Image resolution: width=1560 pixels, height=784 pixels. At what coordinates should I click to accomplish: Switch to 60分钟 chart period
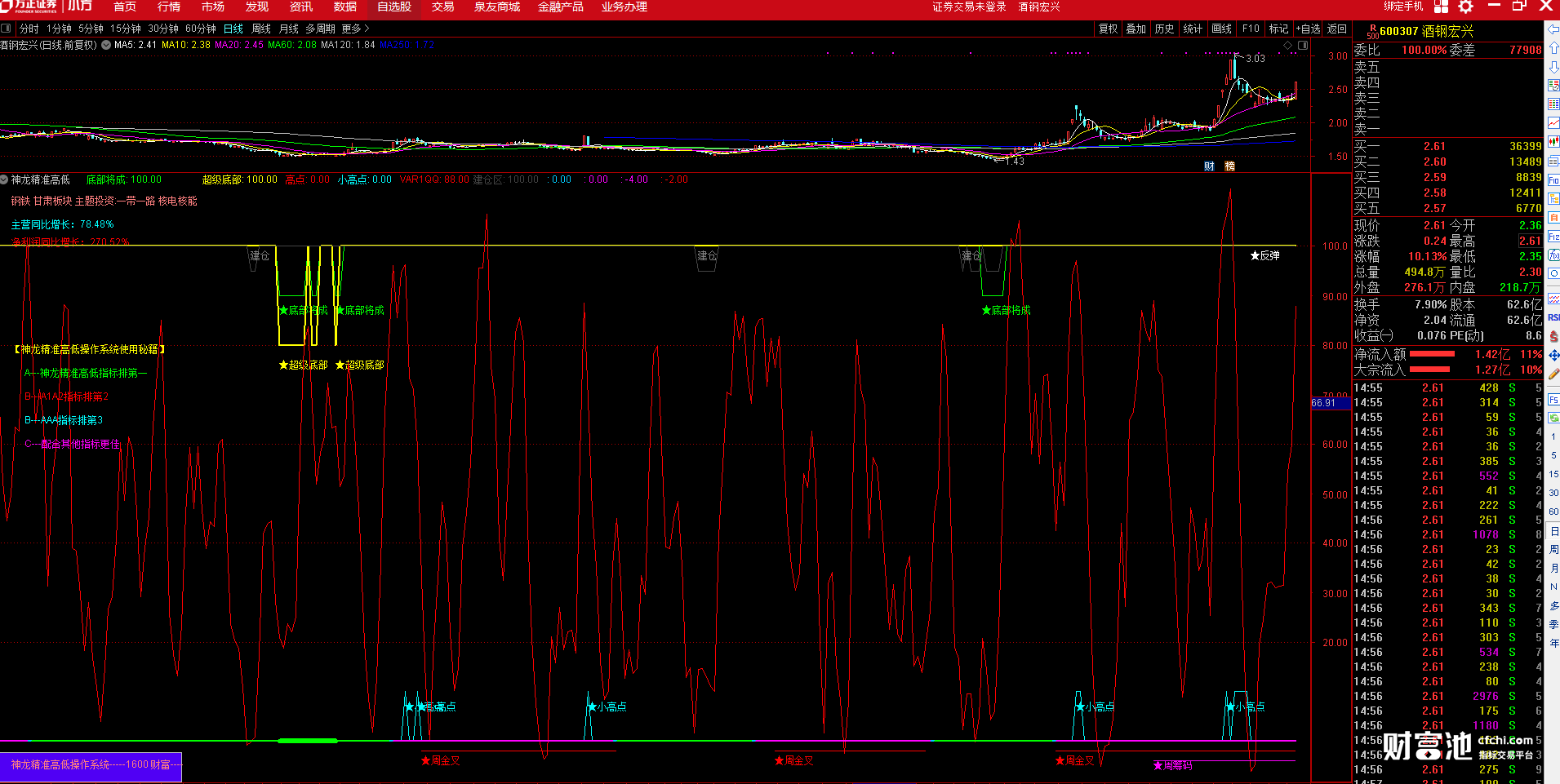(201, 29)
